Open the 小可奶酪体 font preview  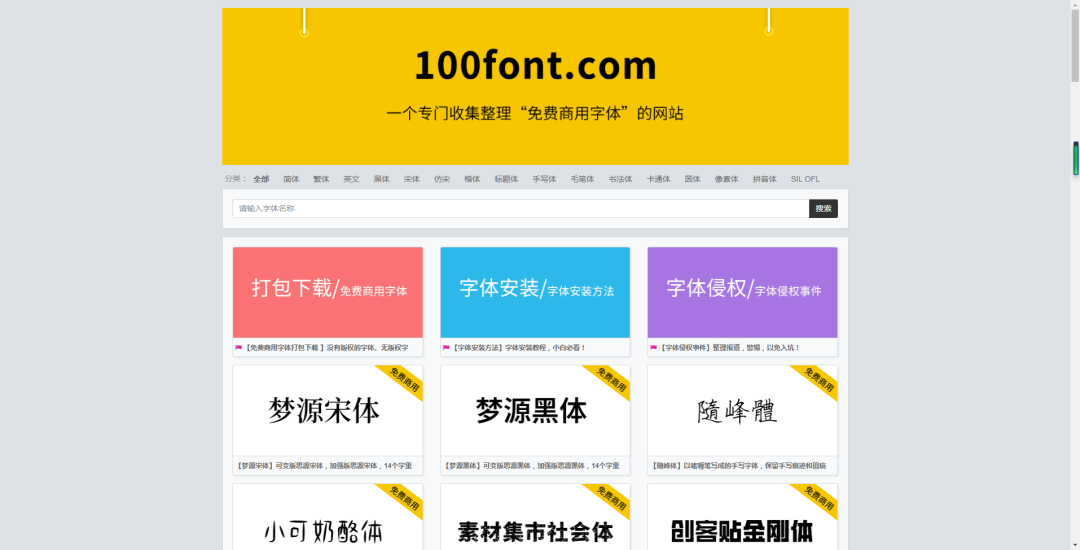[x=328, y=517]
